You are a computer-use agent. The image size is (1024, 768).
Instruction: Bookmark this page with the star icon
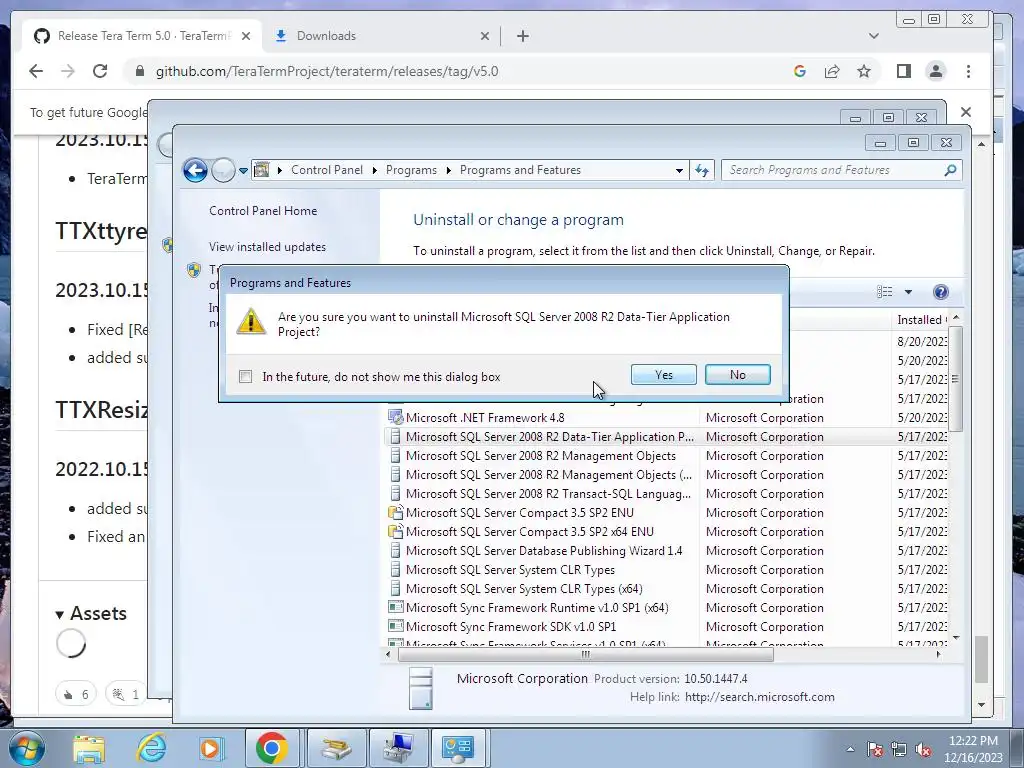863,71
